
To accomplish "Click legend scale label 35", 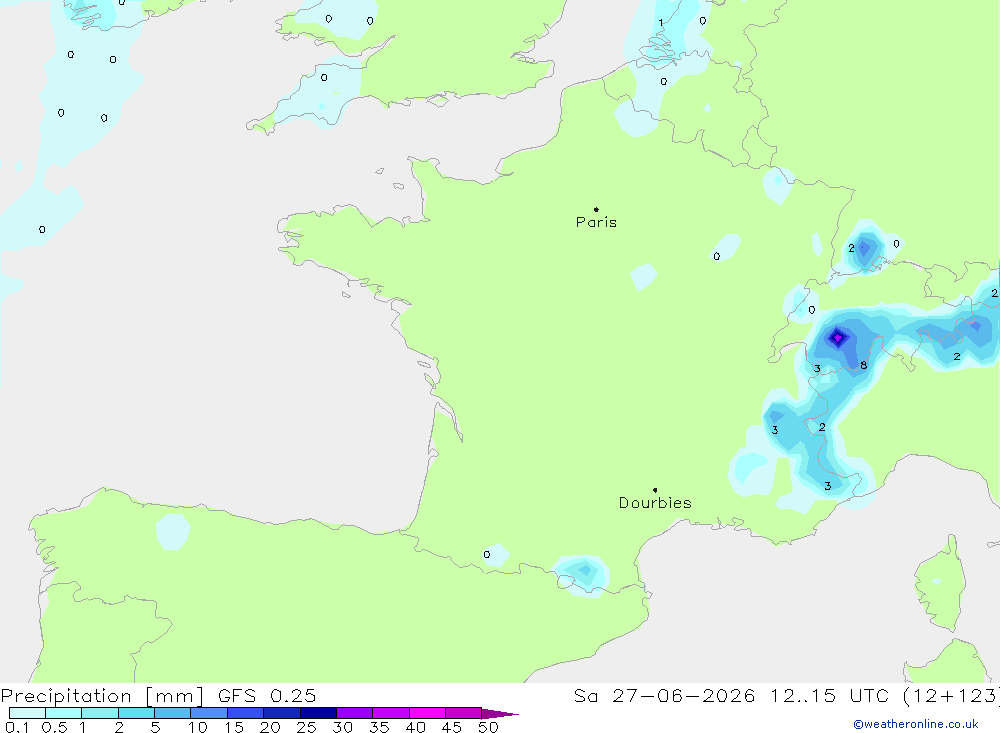I will coord(379,727).
